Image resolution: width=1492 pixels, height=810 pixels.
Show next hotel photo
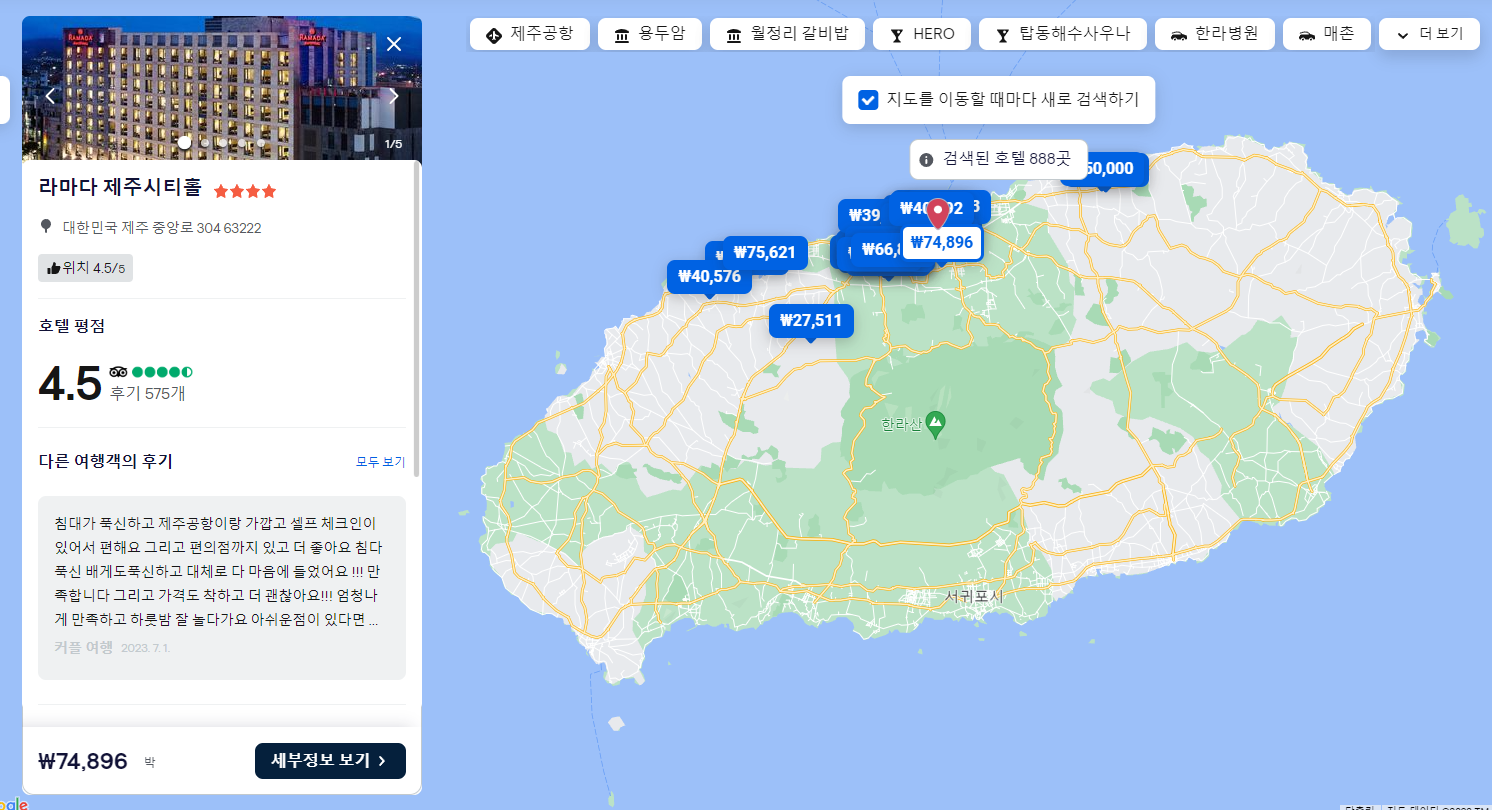point(394,97)
